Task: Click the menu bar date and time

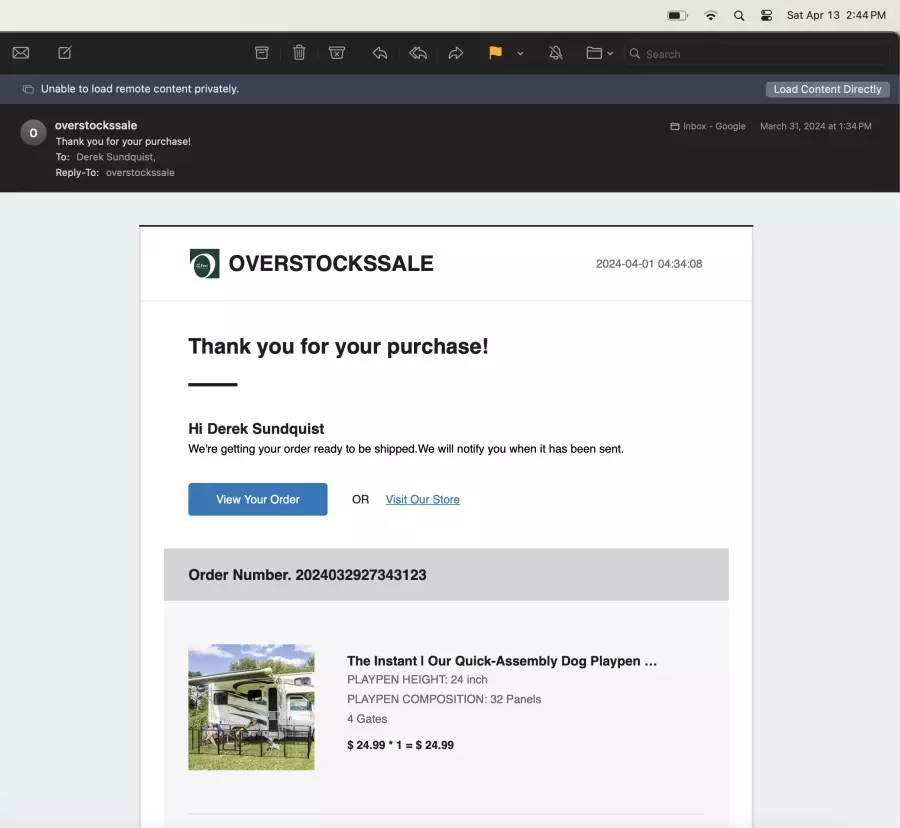Action: (x=836, y=15)
